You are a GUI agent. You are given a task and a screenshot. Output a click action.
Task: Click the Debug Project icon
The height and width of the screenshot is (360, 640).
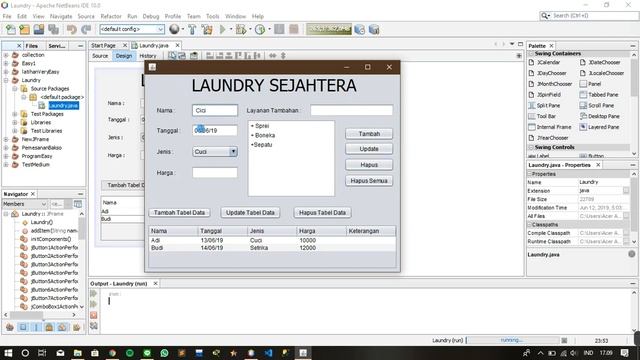coord(240,29)
